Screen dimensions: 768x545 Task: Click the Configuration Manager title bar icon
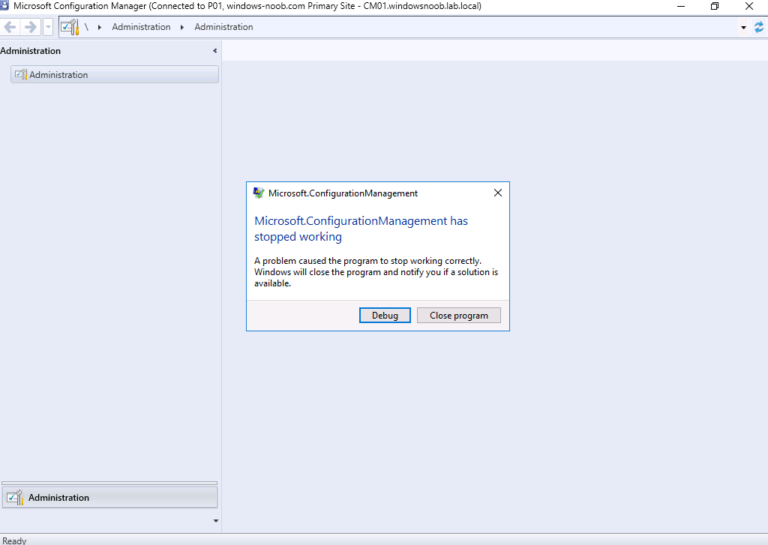(x=6, y=6)
